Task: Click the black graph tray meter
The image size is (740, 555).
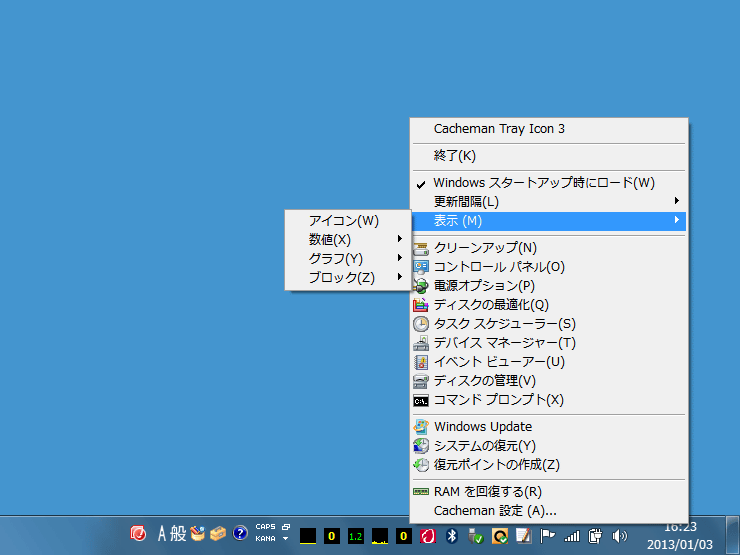Action: (x=379, y=536)
